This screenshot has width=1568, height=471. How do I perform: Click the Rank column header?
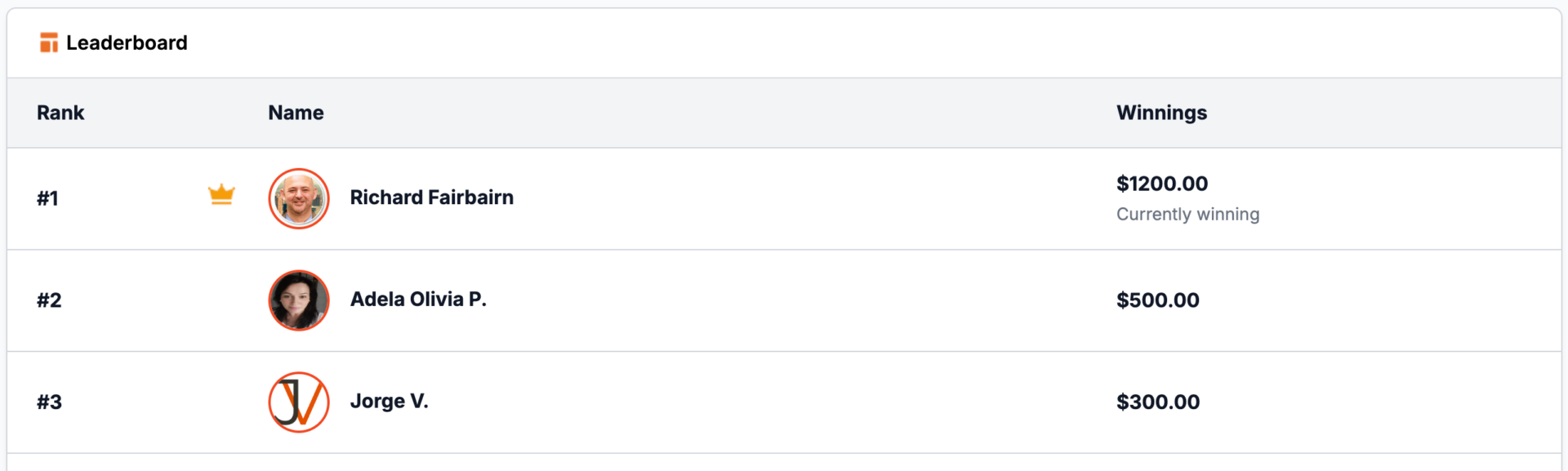coord(60,113)
